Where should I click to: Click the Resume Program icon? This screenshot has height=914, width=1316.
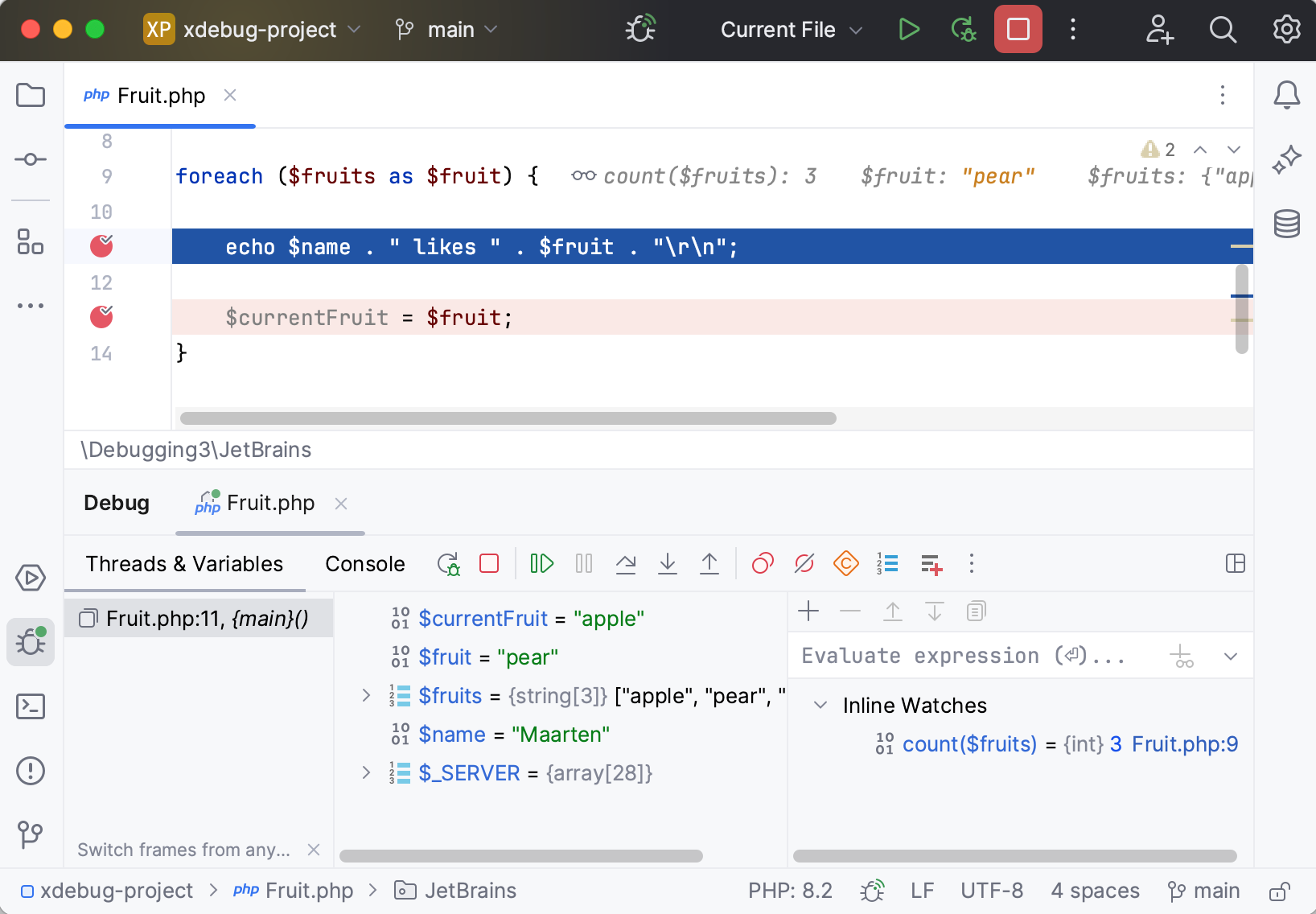pos(541,563)
